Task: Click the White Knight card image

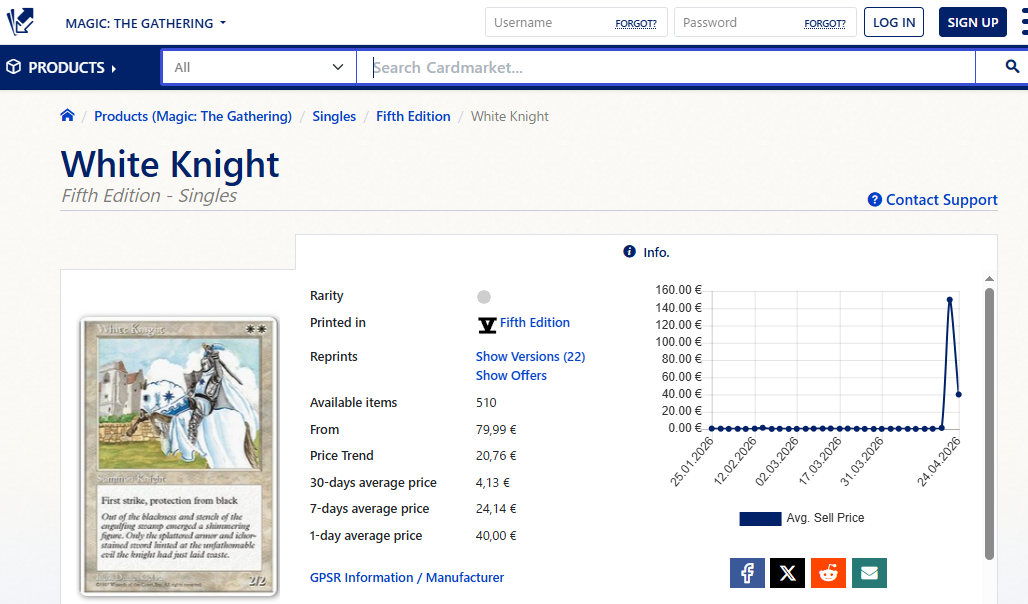Action: click(179, 456)
